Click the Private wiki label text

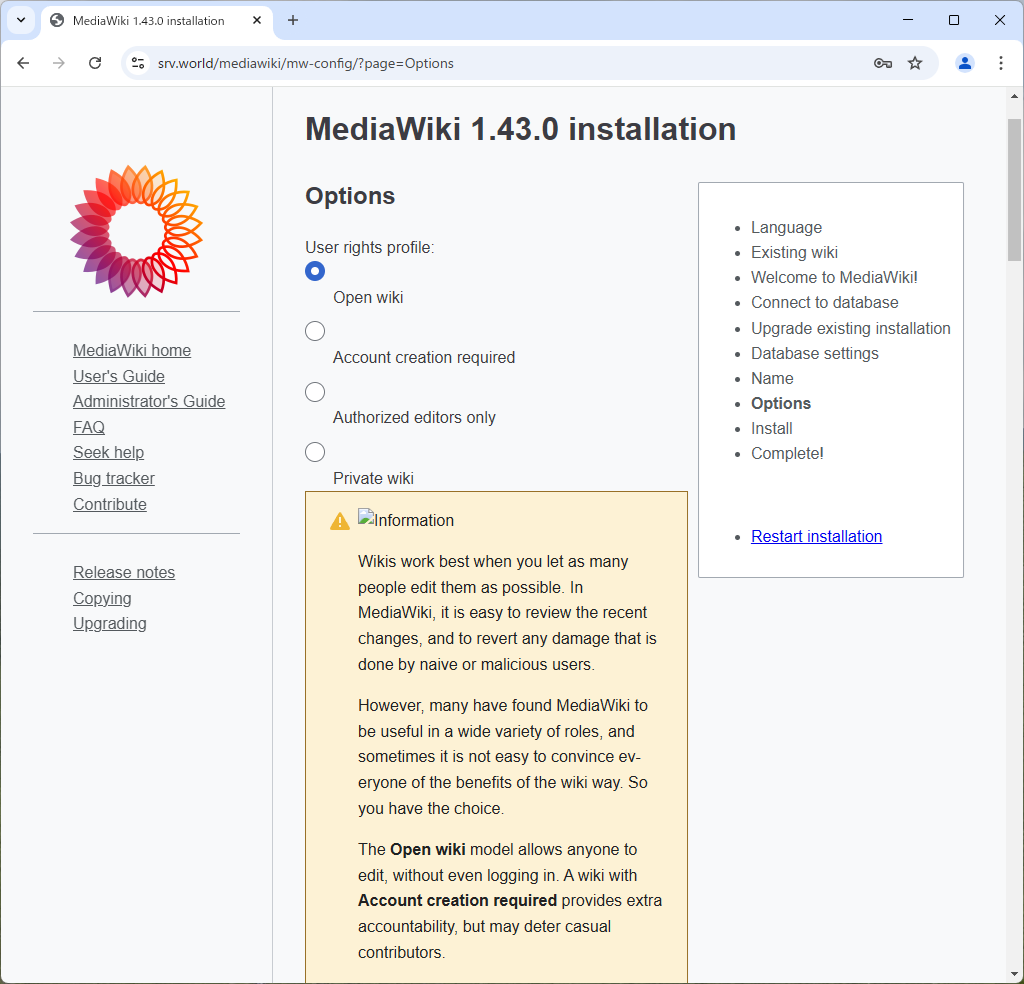point(373,479)
